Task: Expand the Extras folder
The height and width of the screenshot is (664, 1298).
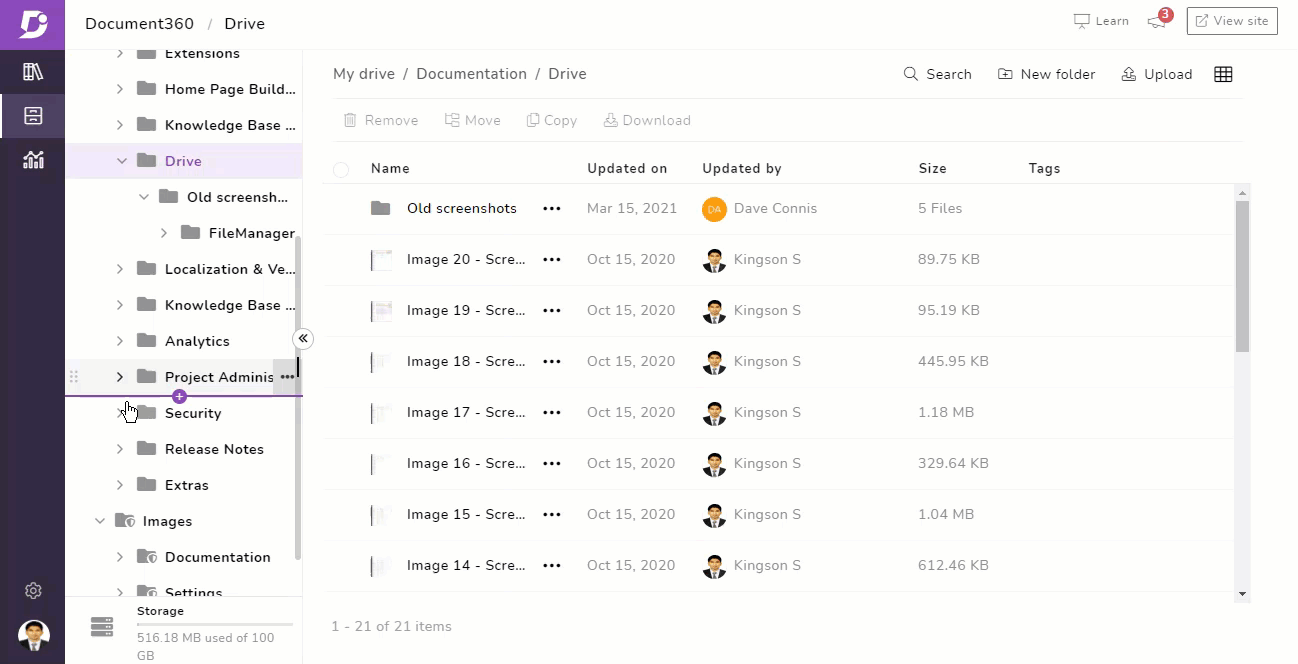Action: 120,485
